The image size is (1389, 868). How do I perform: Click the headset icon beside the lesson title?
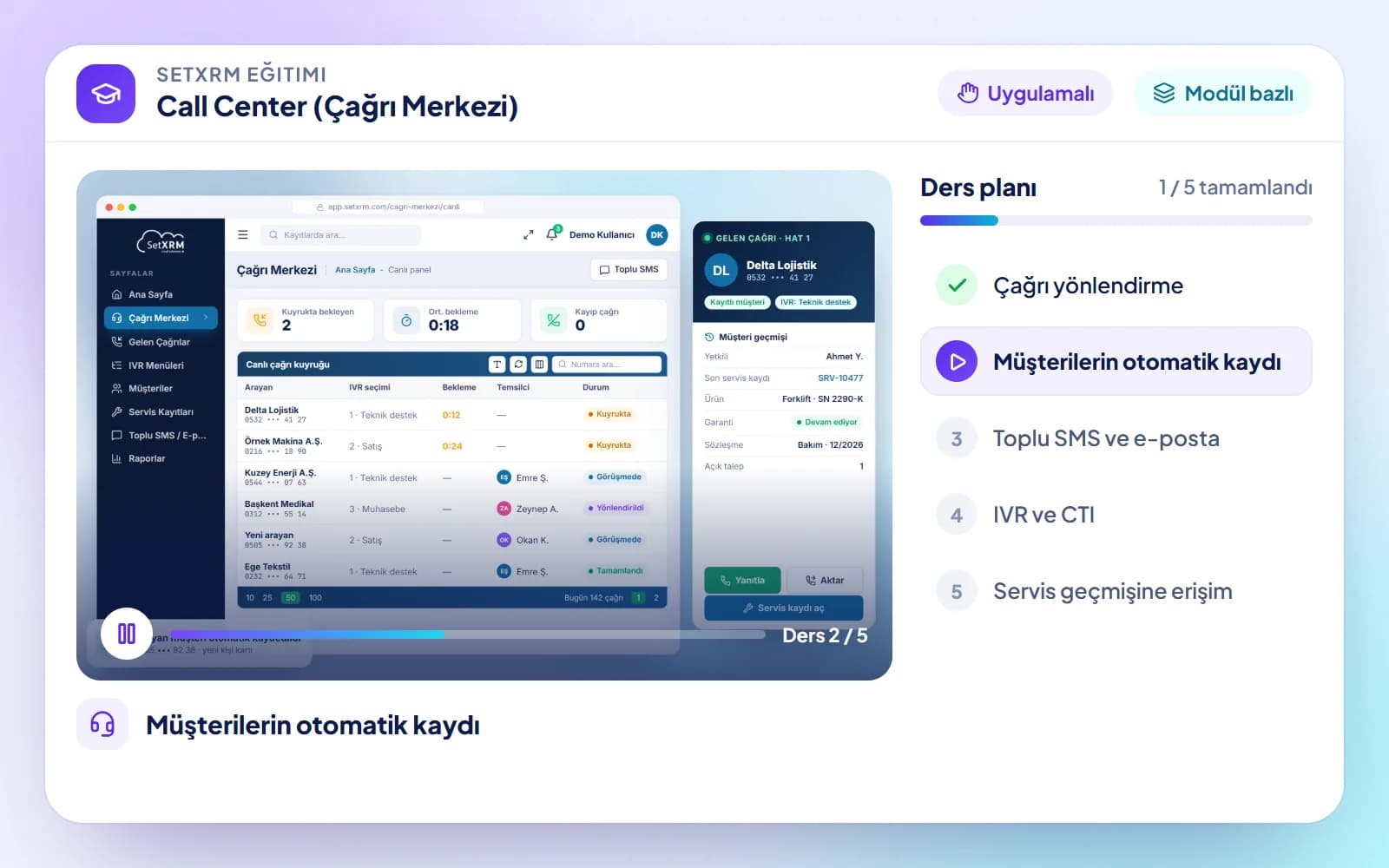pyautogui.click(x=102, y=724)
